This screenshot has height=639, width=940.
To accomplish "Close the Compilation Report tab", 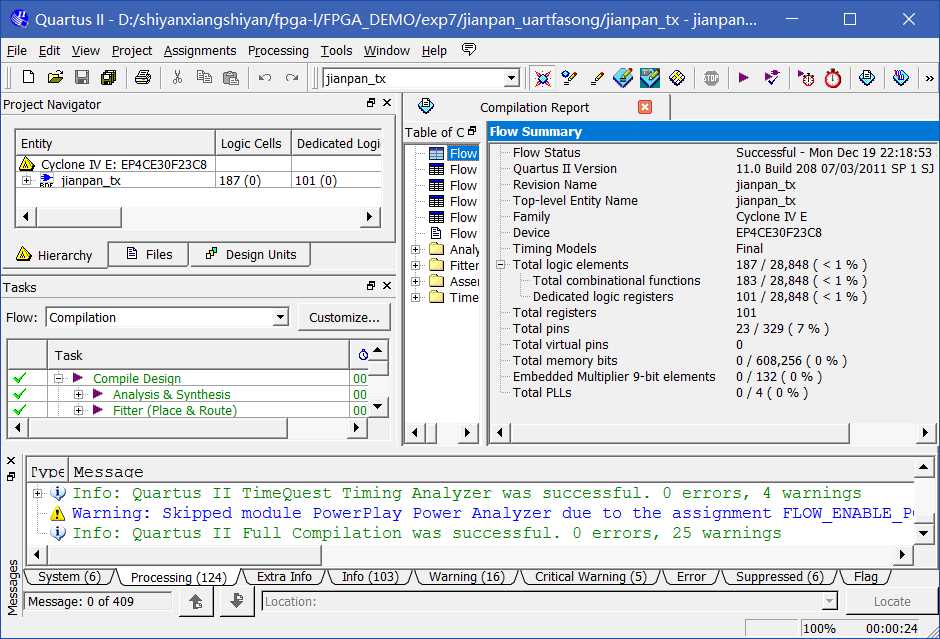I will [645, 107].
